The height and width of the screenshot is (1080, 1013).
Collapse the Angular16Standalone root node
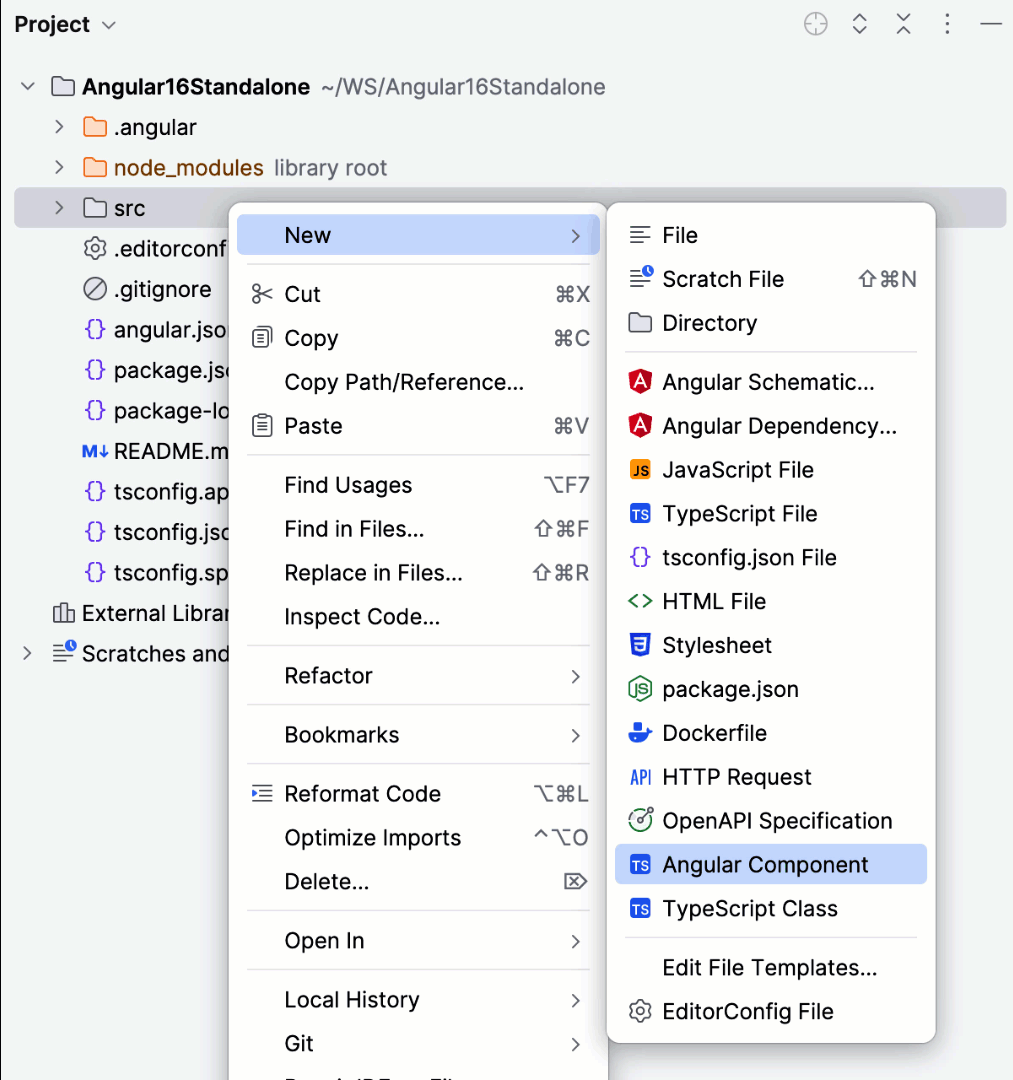coord(27,86)
